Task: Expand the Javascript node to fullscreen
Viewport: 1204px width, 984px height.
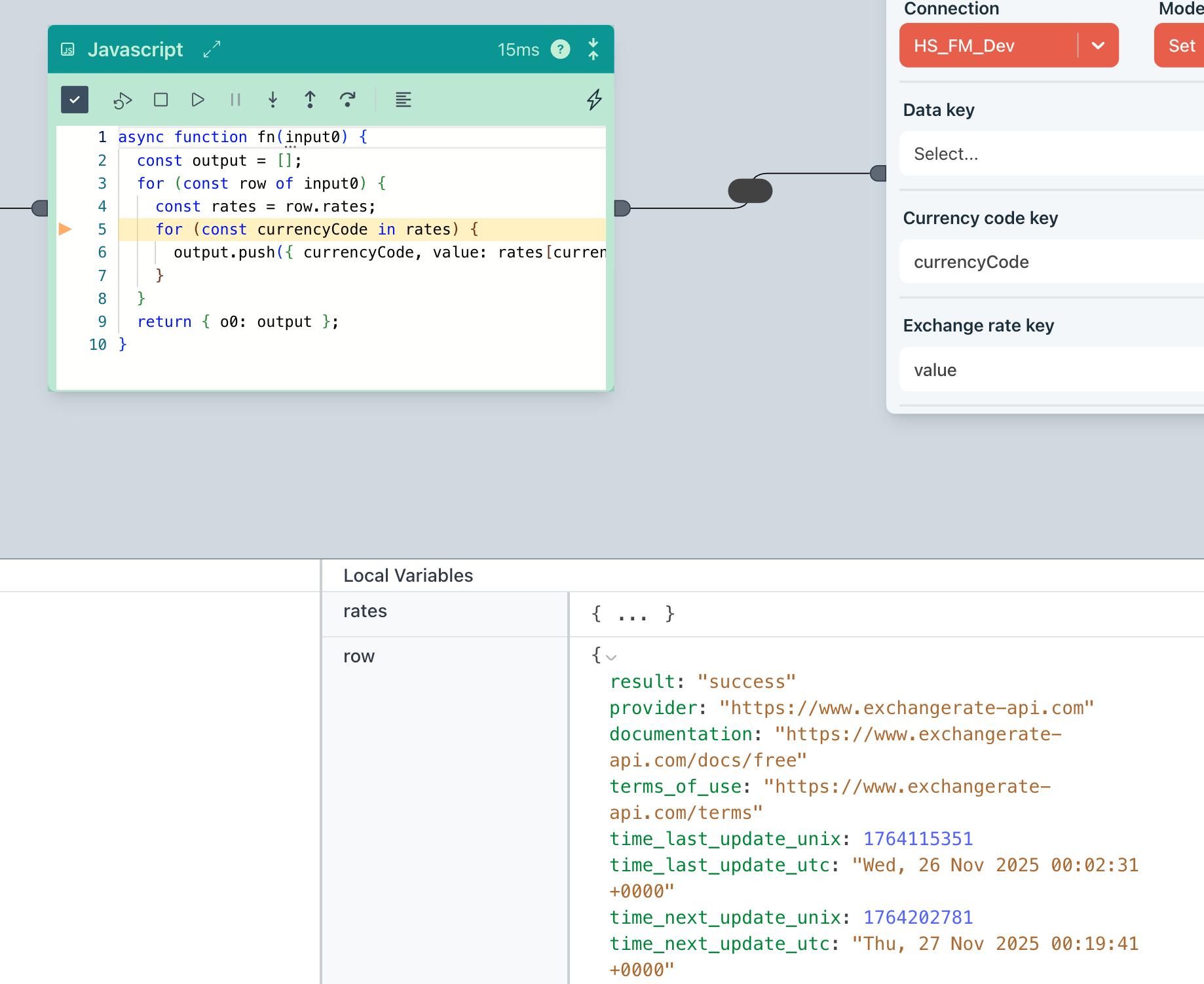Action: pos(212,49)
